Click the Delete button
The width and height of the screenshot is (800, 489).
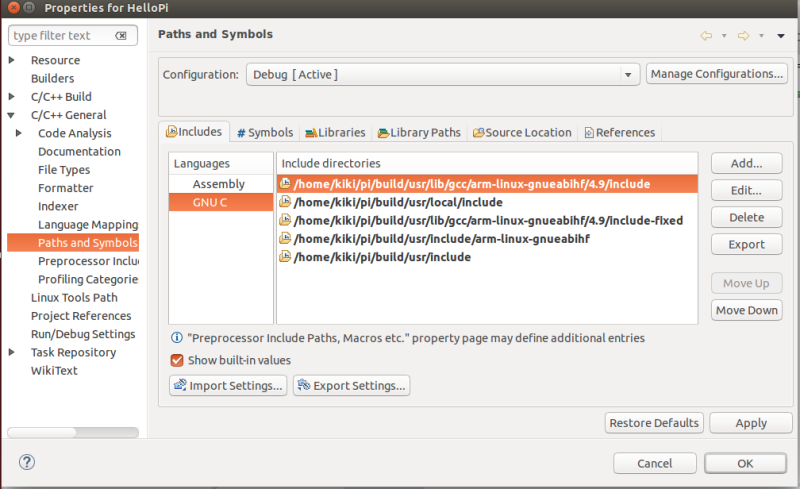click(746, 217)
